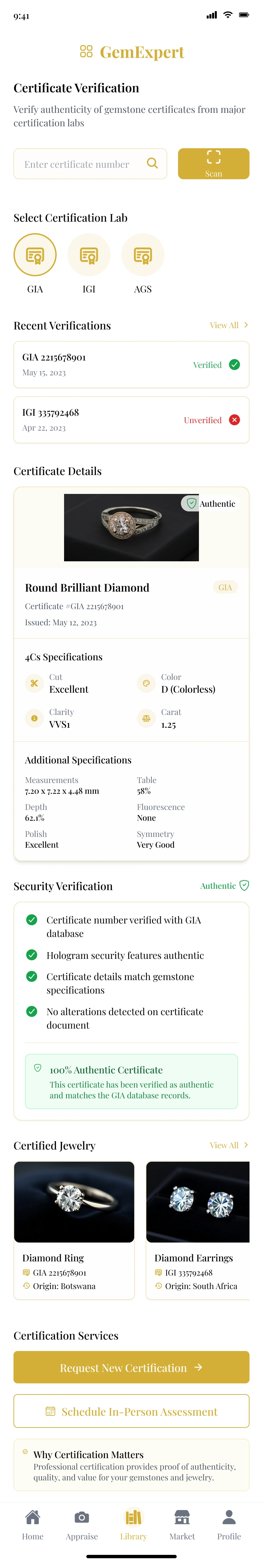263x1568 pixels.
Task: Click Request New Certification button
Action: point(131,1368)
